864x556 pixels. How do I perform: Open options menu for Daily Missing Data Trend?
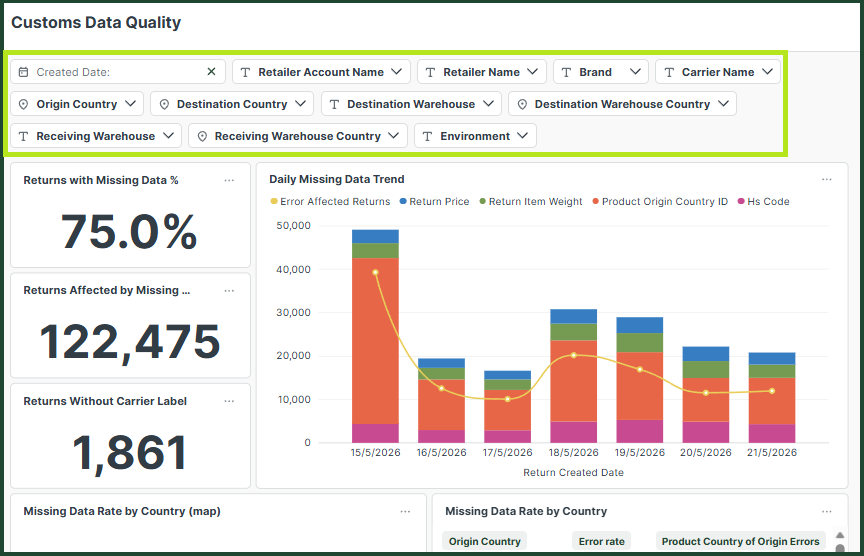pyautogui.click(x=827, y=179)
